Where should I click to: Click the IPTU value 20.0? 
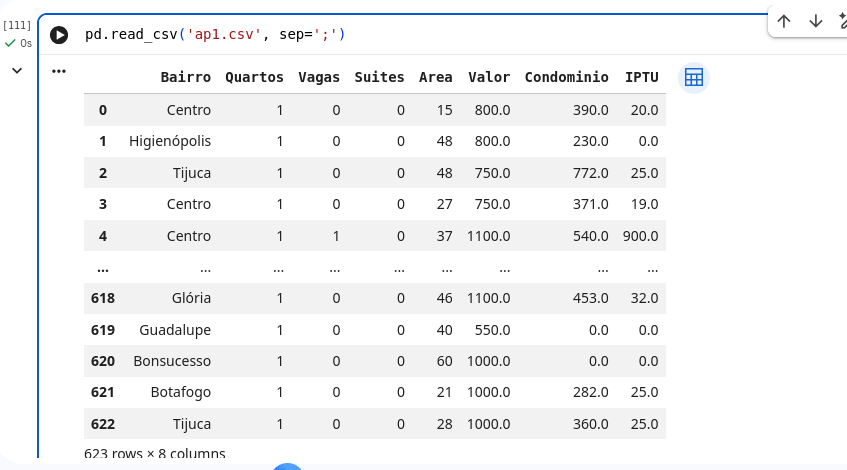point(644,110)
